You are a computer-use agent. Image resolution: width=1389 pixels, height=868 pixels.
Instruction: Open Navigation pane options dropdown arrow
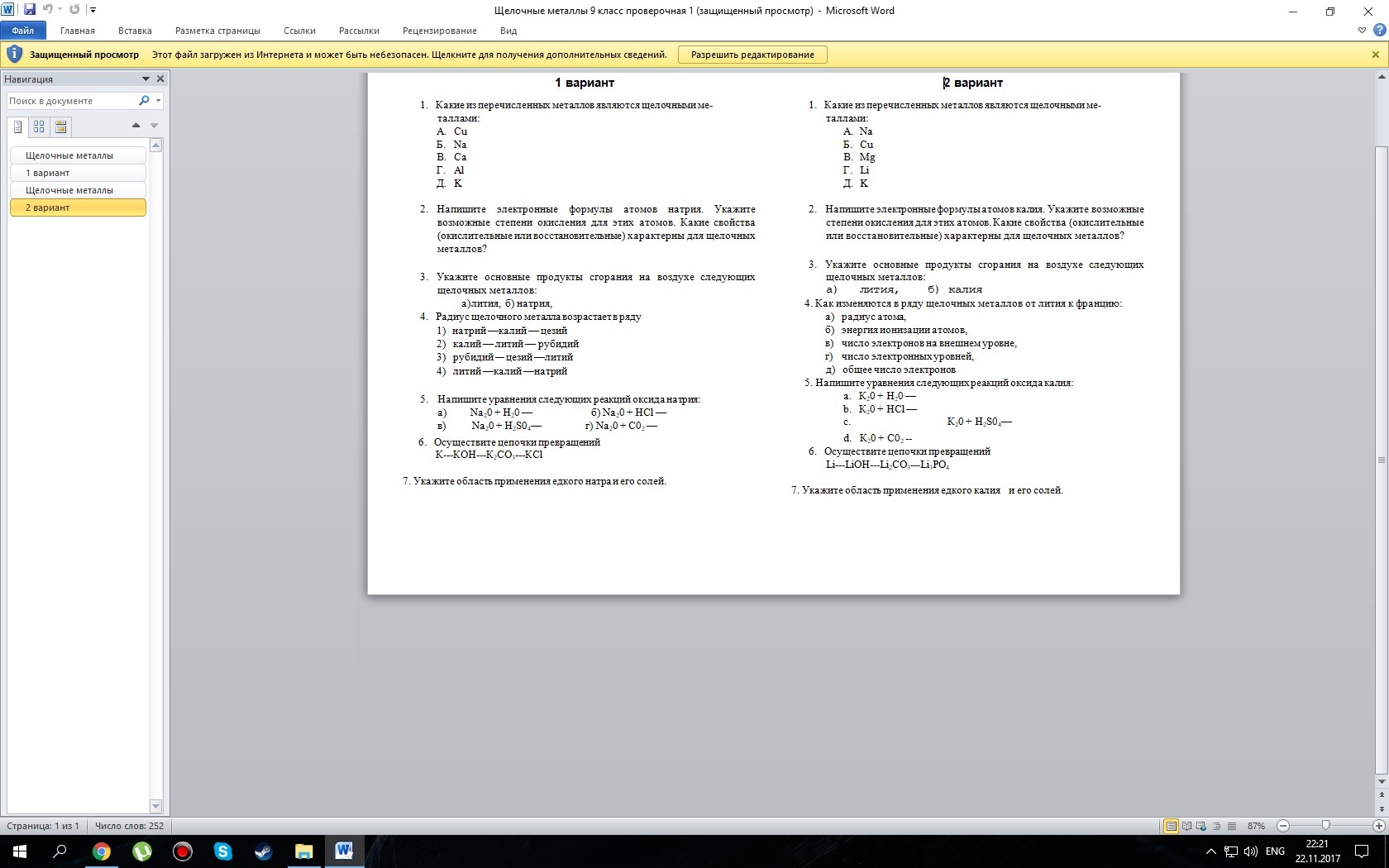146,79
